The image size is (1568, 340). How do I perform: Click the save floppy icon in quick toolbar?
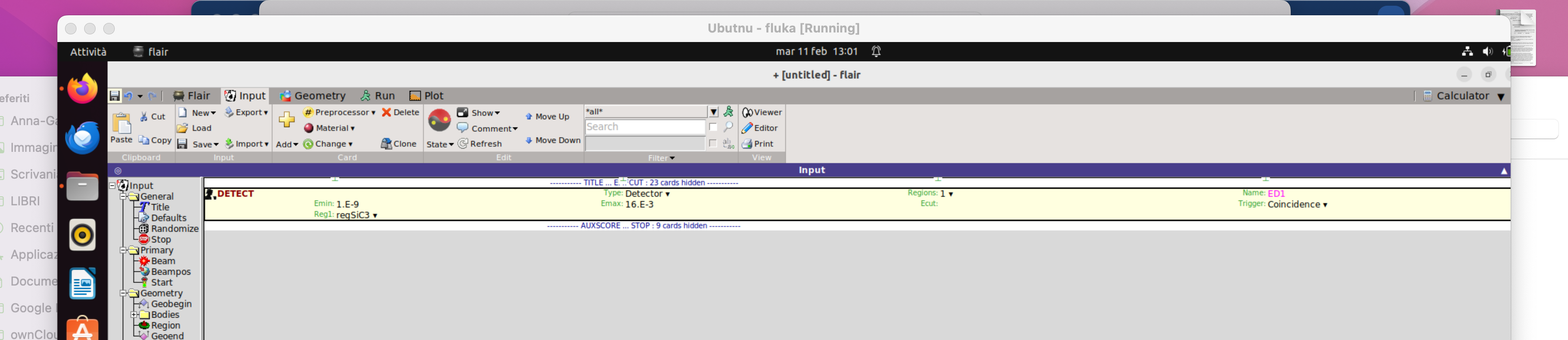114,96
